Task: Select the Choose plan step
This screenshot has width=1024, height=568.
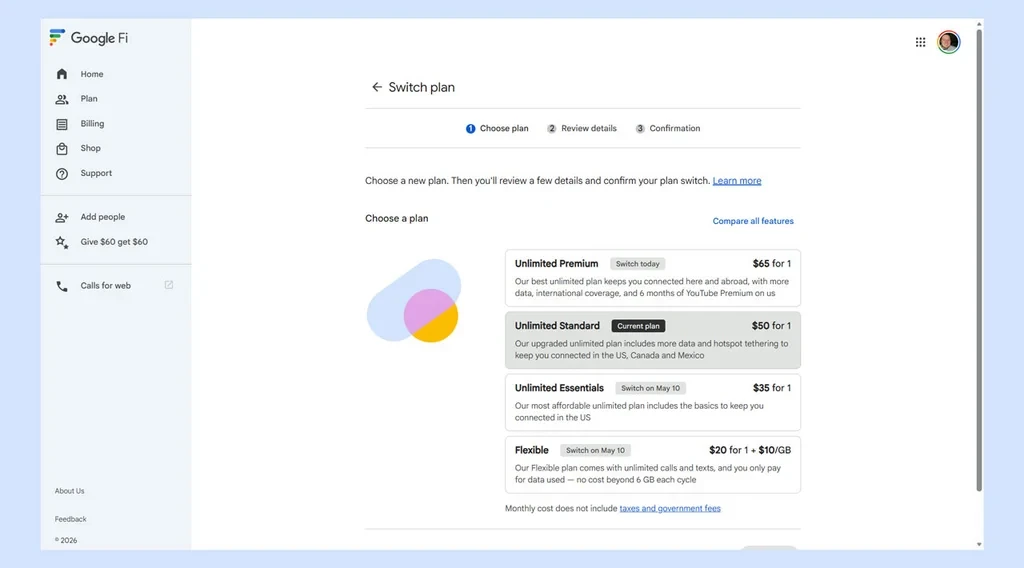Action: (497, 129)
